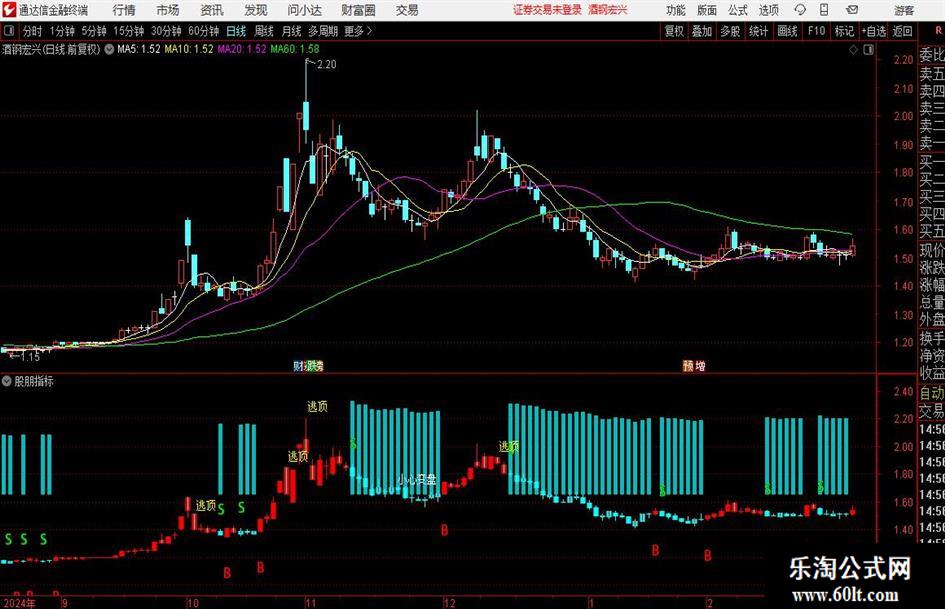This screenshot has height=609, width=945.
Task: Toggle the right info panel icon
Action: (x=868, y=50)
